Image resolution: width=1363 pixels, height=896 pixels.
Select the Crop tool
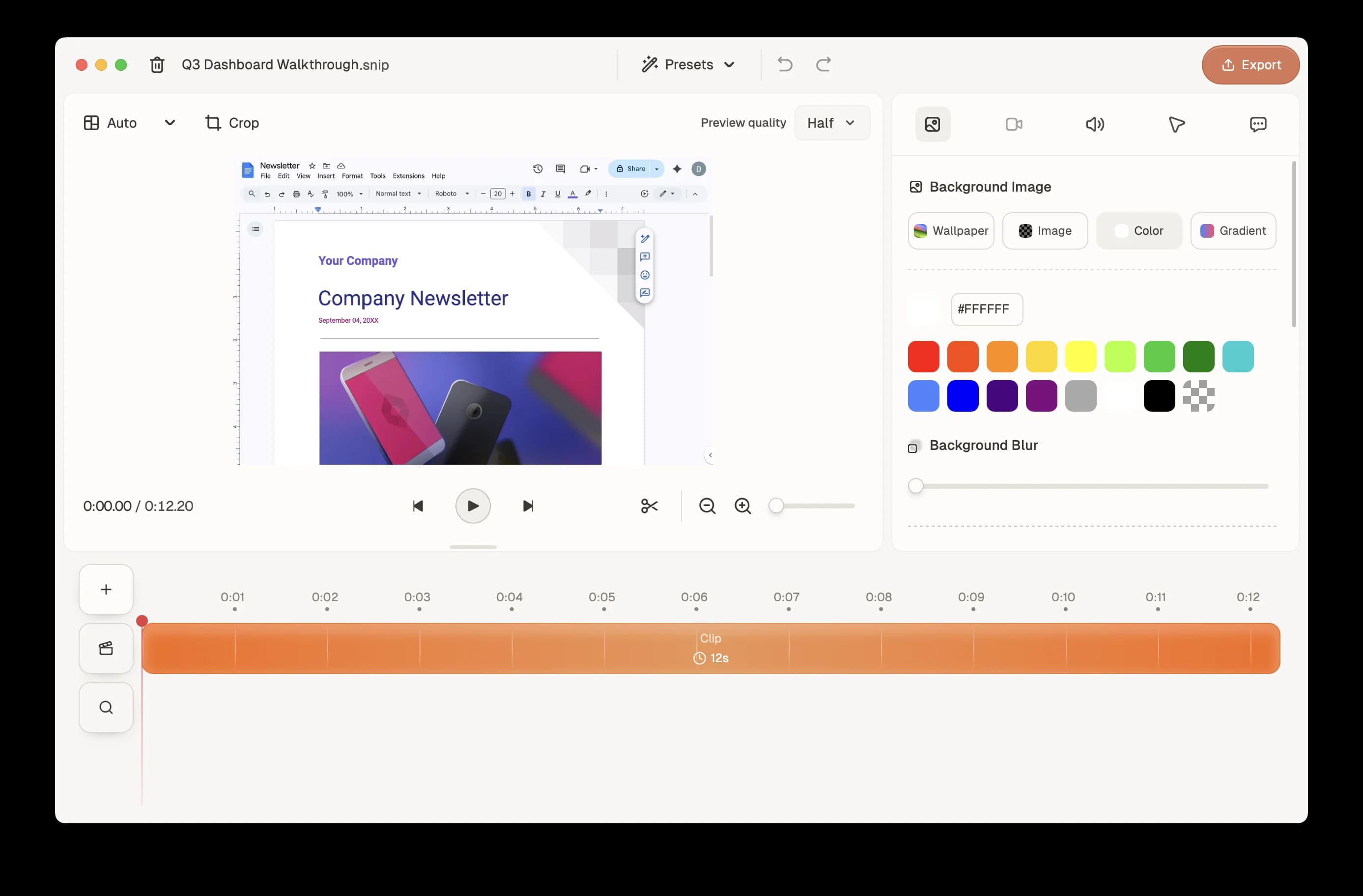[x=231, y=122]
